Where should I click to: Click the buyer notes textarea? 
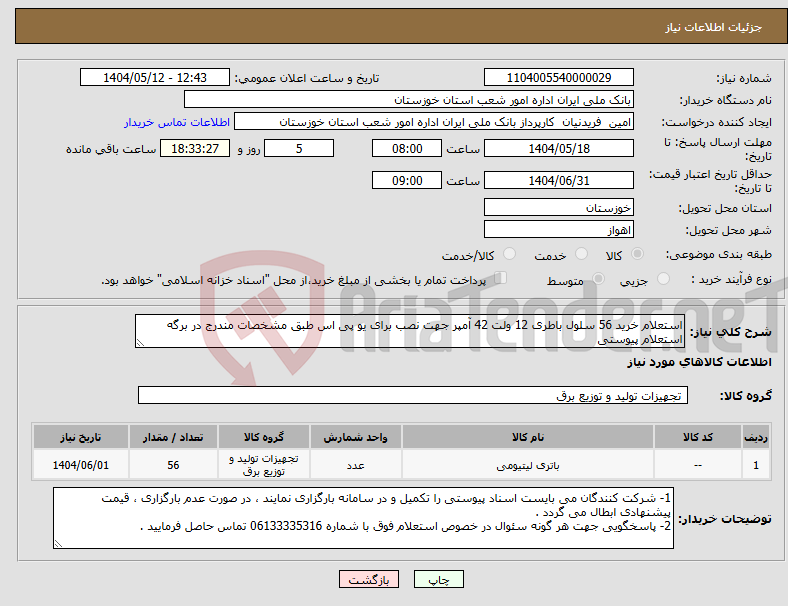363,518
